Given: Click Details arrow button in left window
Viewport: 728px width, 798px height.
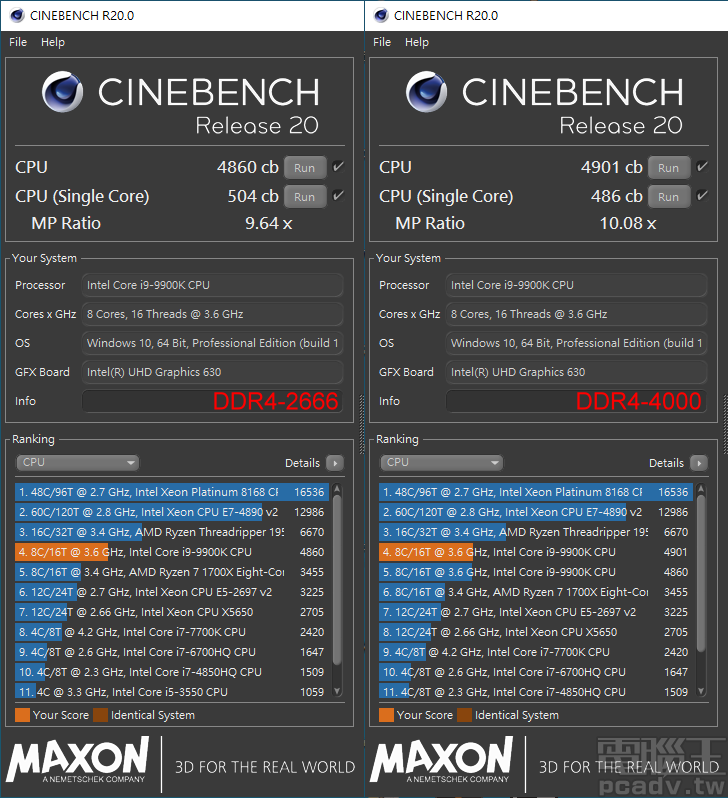Looking at the screenshot, I should coord(335,463).
